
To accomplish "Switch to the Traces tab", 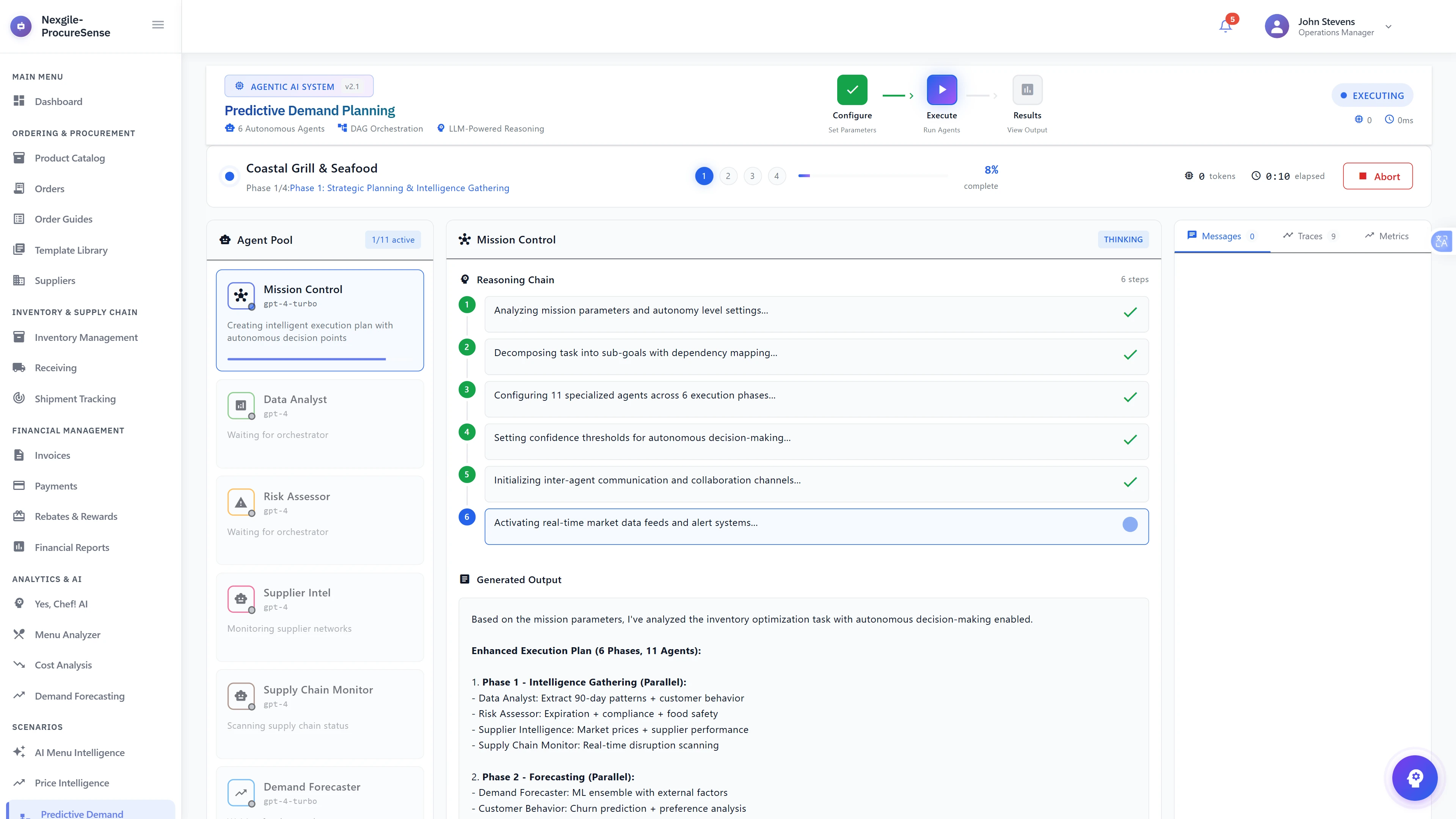I will coord(1310,236).
